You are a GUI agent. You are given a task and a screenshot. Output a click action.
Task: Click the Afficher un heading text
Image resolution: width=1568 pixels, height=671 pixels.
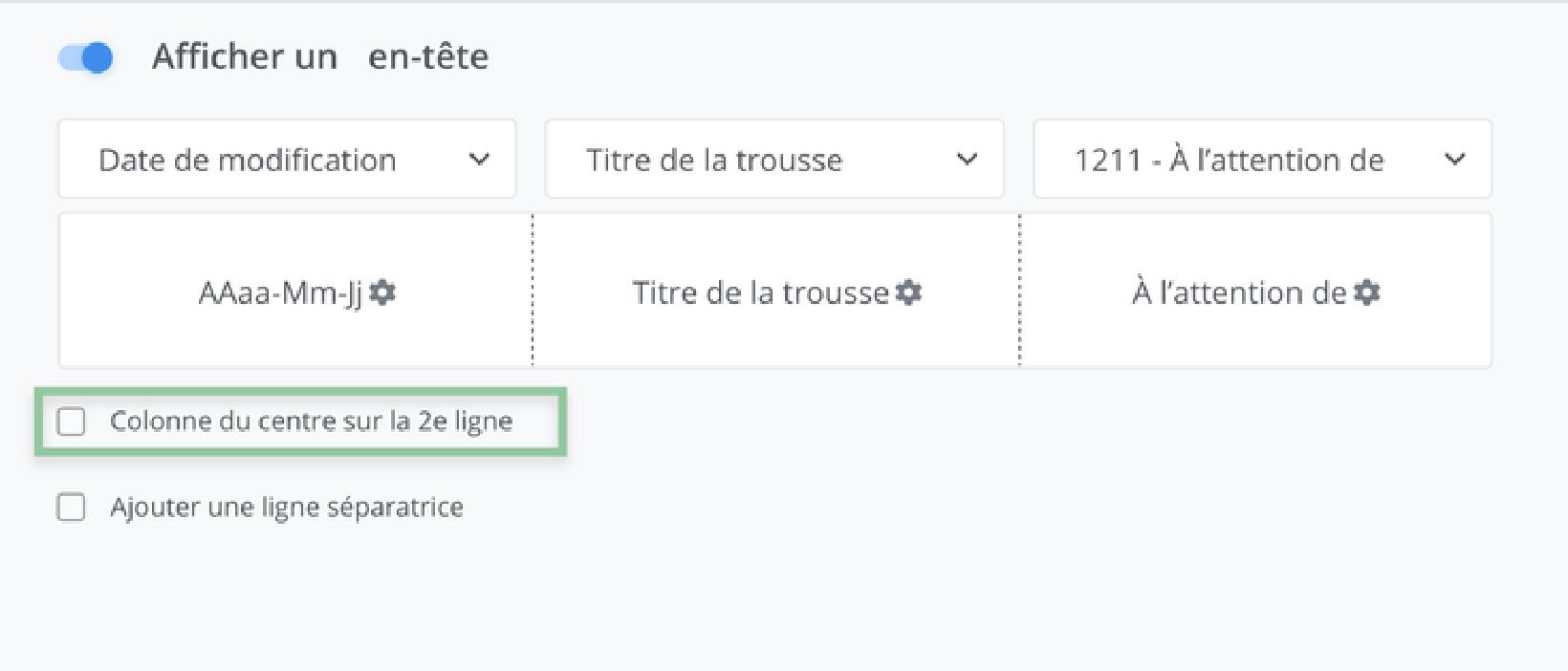click(245, 57)
